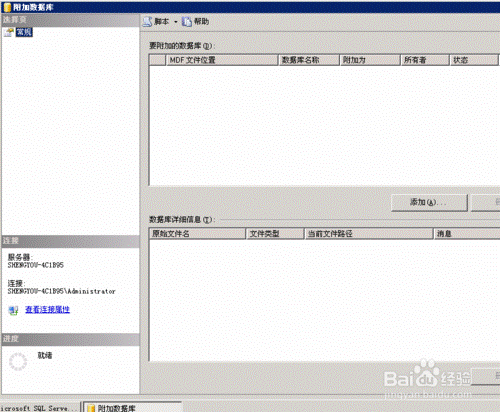Click the 消息 column header

click(467, 234)
